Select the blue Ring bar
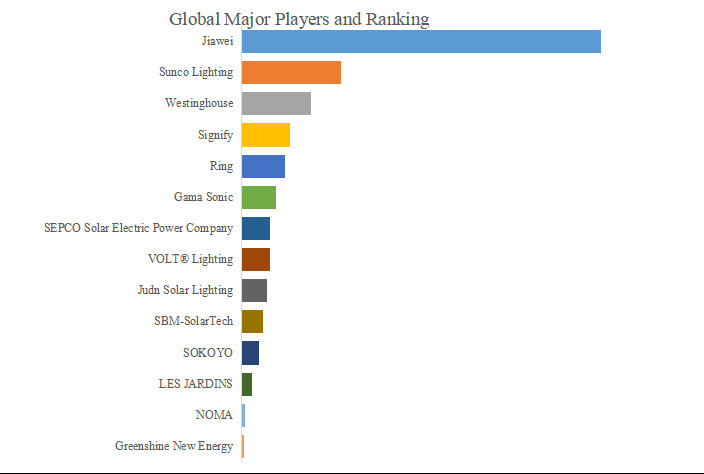The width and height of the screenshot is (704, 474). [263, 166]
